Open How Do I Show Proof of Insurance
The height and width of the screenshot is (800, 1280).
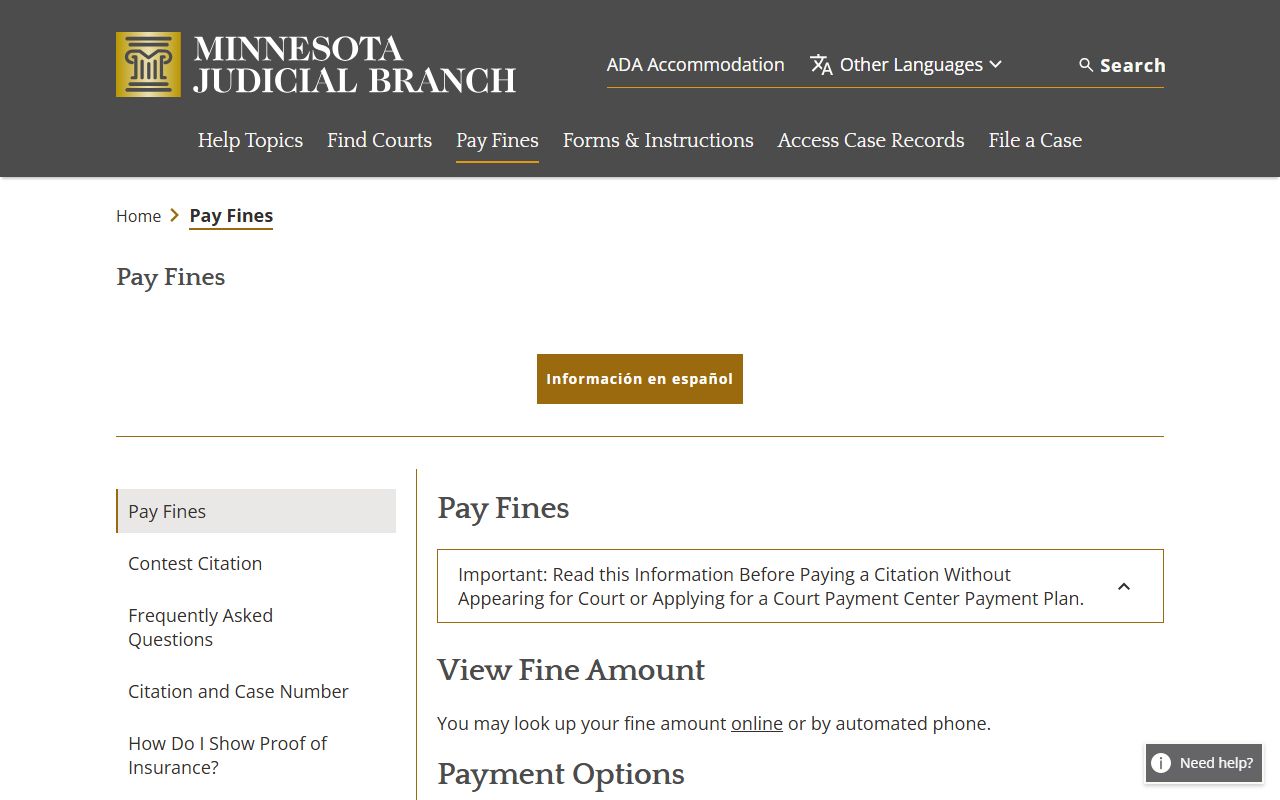click(x=227, y=755)
